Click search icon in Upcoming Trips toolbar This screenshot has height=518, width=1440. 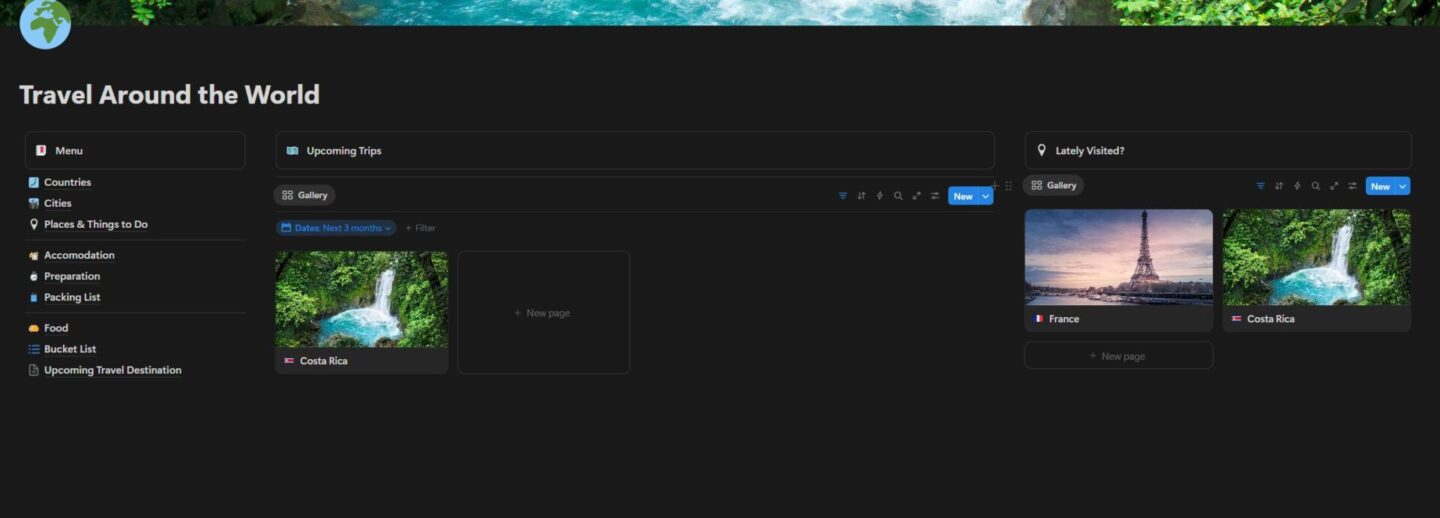pyautogui.click(x=898, y=196)
